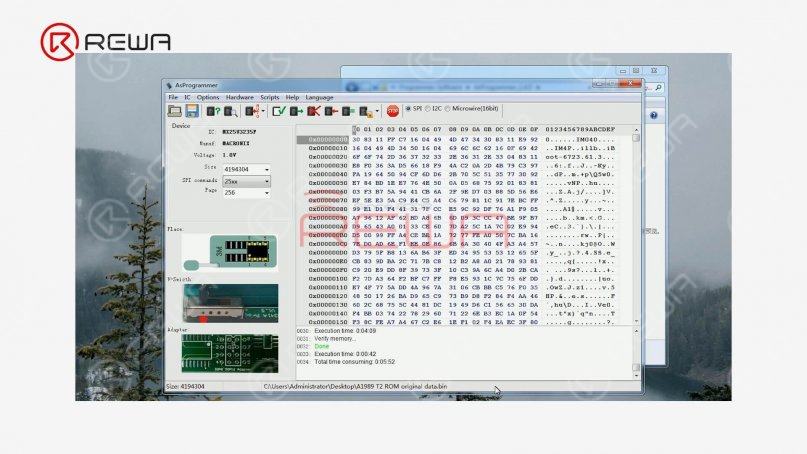Click the Read chip ID icon
Viewport: 807px width, 454px height.
tap(213, 111)
